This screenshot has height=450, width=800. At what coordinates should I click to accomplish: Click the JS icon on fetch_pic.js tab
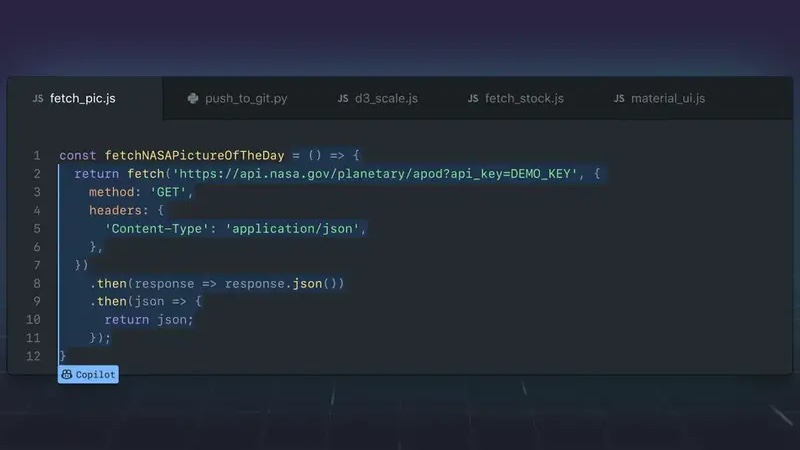pos(38,99)
